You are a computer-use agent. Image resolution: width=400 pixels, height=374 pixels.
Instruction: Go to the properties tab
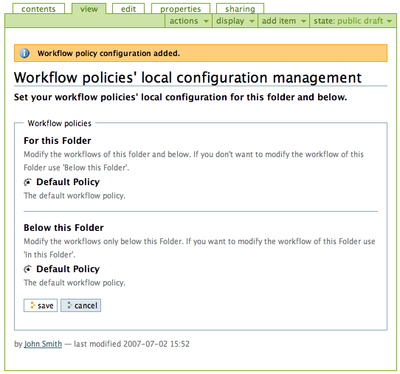pyautogui.click(x=181, y=9)
